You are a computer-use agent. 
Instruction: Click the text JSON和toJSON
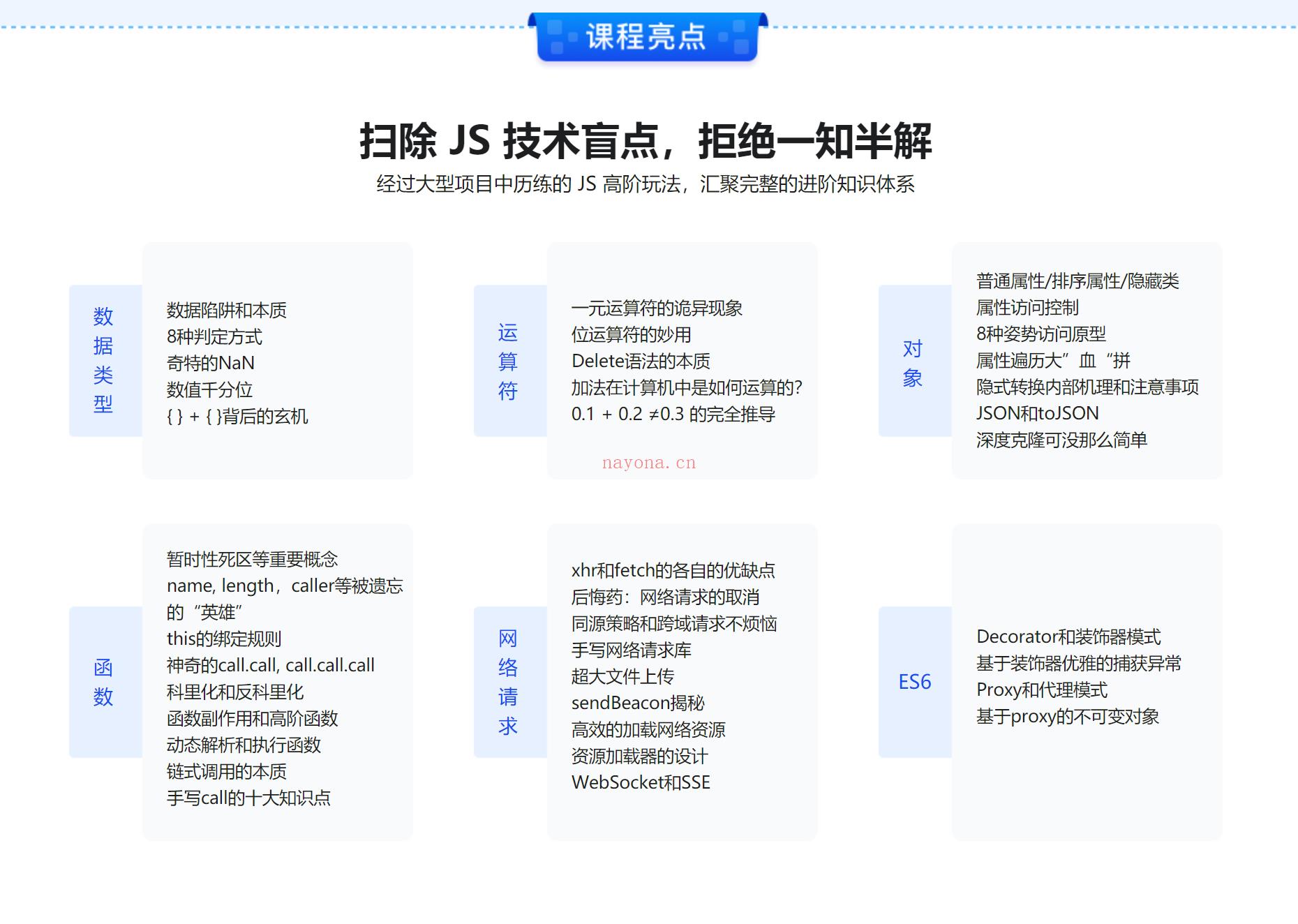click(1037, 414)
